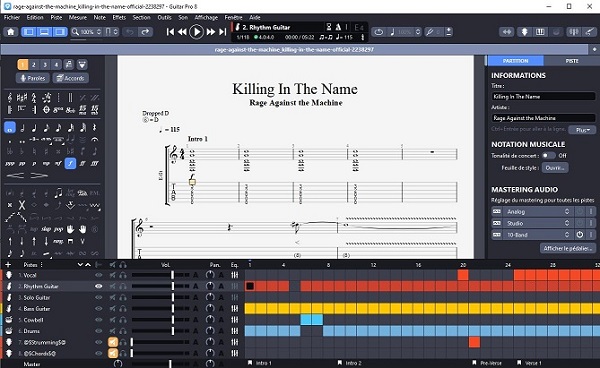Insert the treble clef icon in the palette

click(x=10, y=98)
